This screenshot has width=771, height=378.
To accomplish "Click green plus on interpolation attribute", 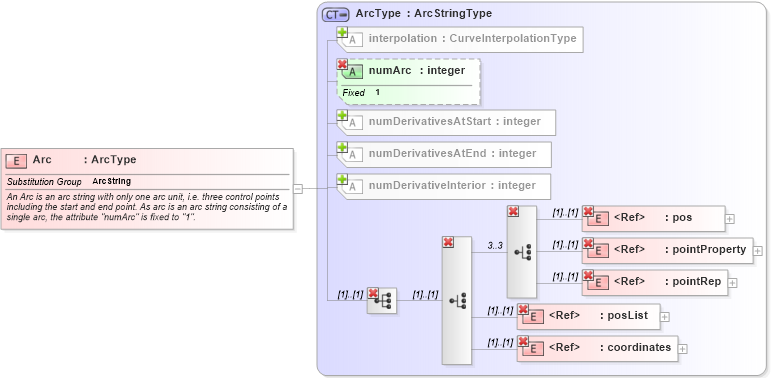I will tap(342, 32).
